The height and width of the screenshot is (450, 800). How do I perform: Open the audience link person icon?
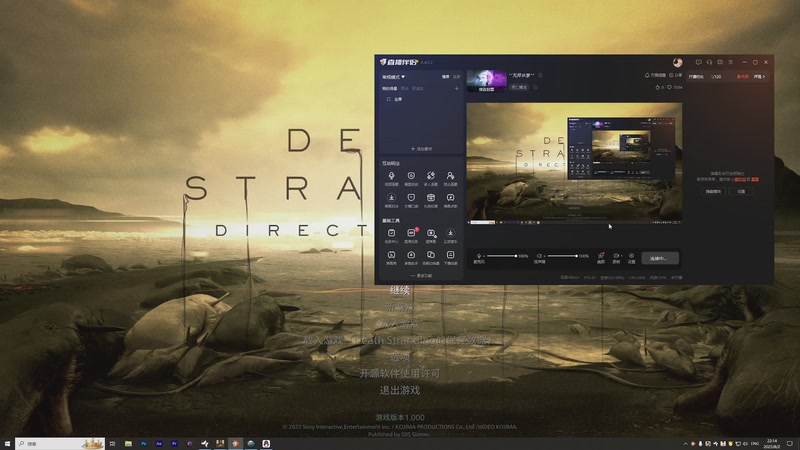[451, 178]
